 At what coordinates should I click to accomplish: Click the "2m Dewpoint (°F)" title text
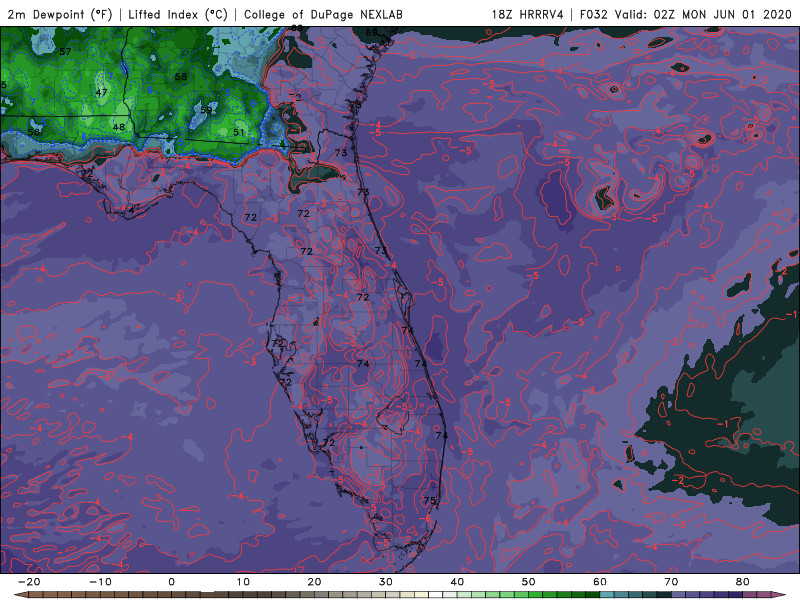60,14
